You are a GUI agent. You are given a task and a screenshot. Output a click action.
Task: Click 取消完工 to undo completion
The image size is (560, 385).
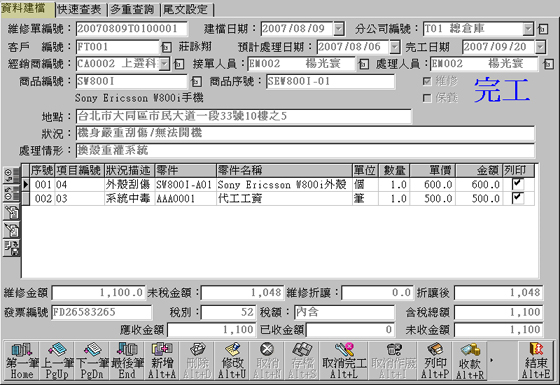pyautogui.click(x=344, y=361)
